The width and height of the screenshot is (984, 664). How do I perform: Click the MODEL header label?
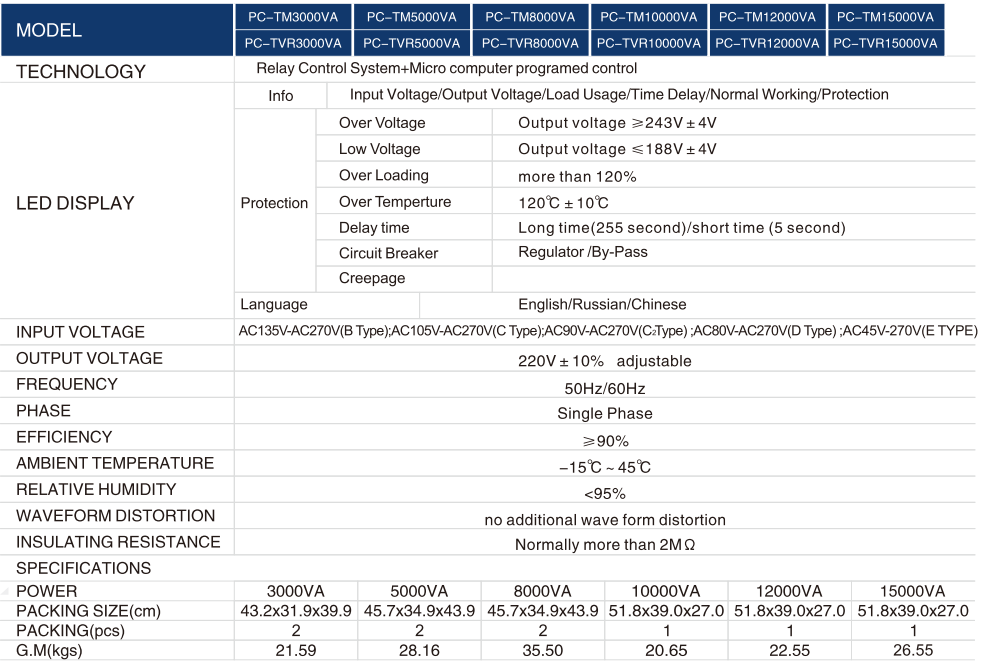tap(49, 30)
